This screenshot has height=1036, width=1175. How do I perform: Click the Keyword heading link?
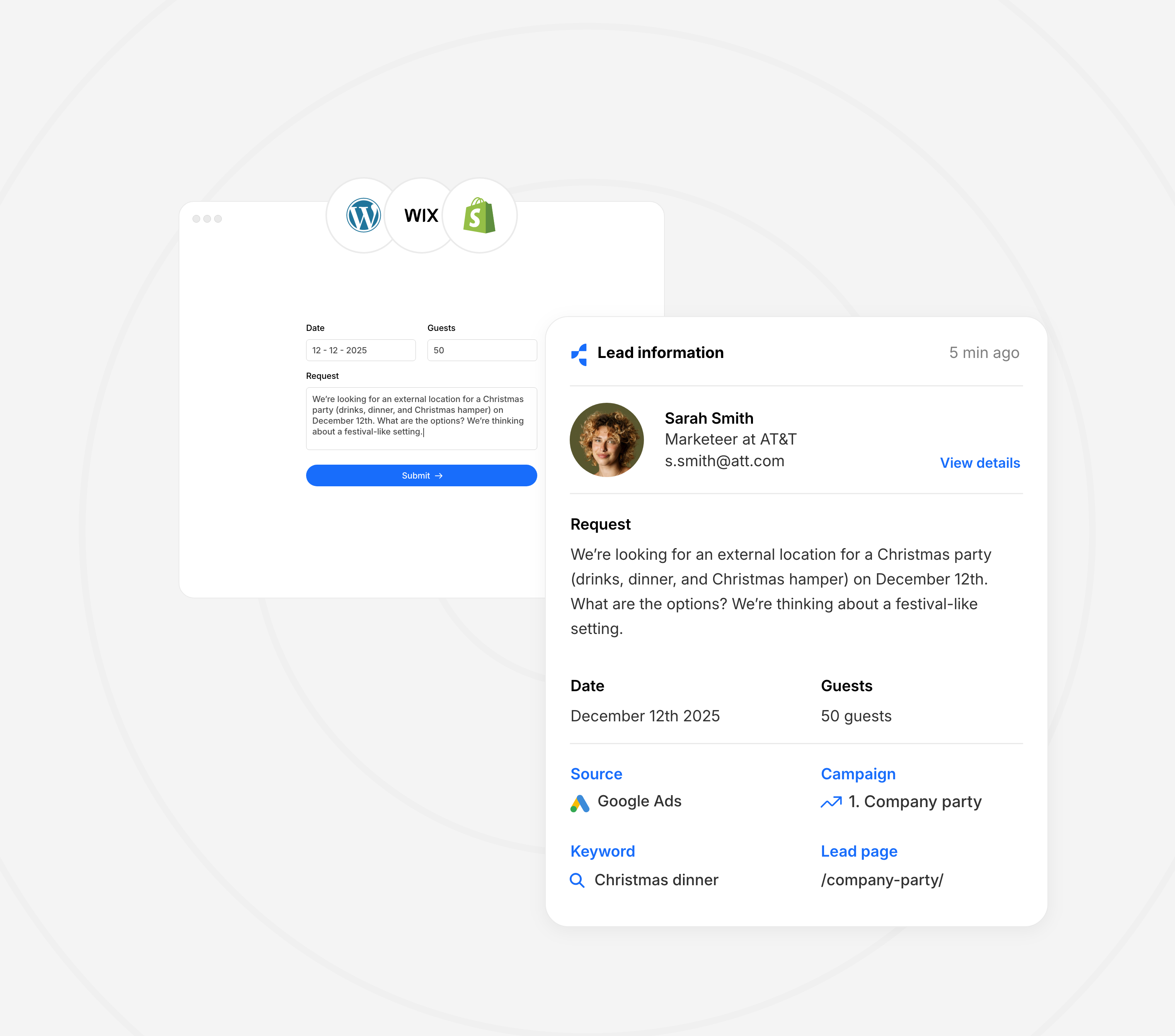pyautogui.click(x=603, y=851)
